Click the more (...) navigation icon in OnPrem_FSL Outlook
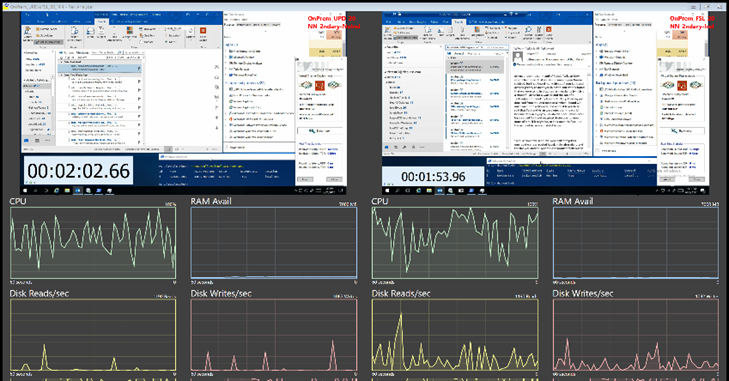Image resolution: width=729 pixels, height=381 pixels. click(x=422, y=147)
